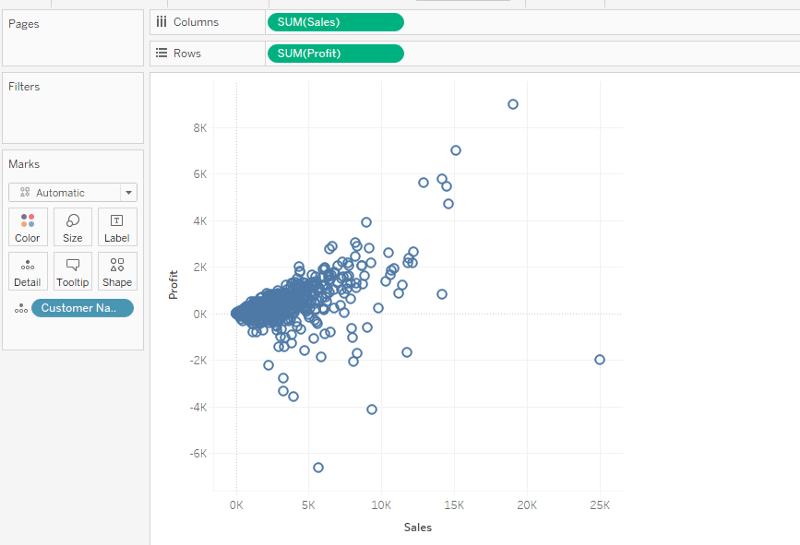Click the Detail button in Marks card

[27, 271]
